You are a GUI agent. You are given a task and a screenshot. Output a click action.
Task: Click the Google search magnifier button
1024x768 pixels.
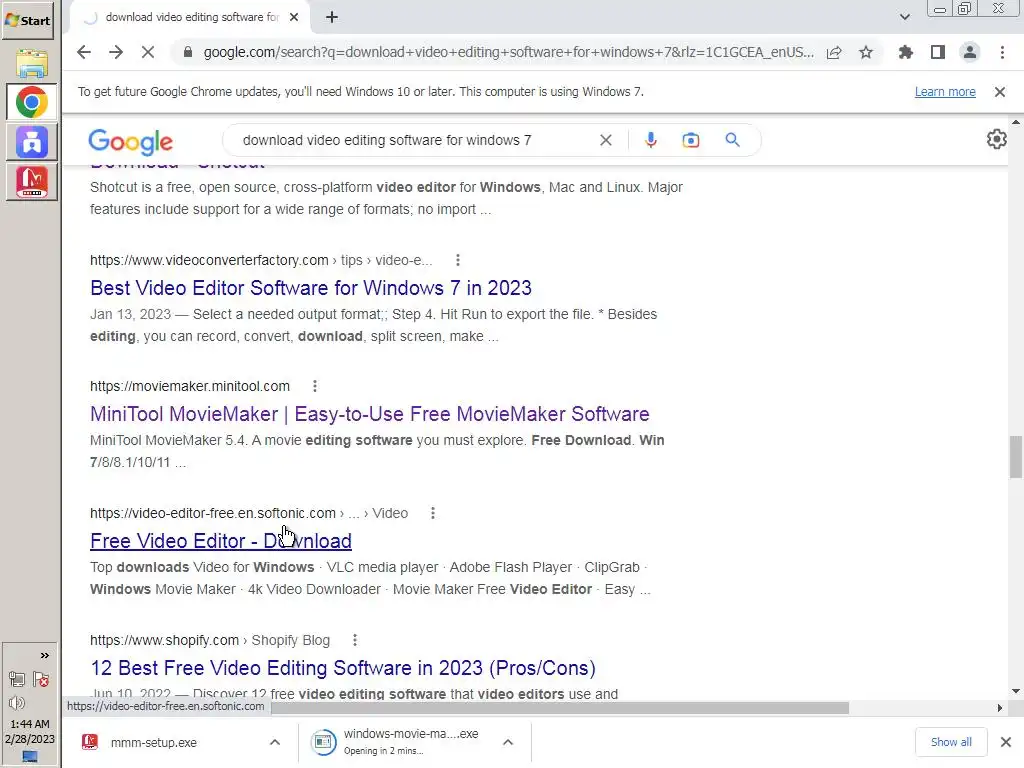733,140
